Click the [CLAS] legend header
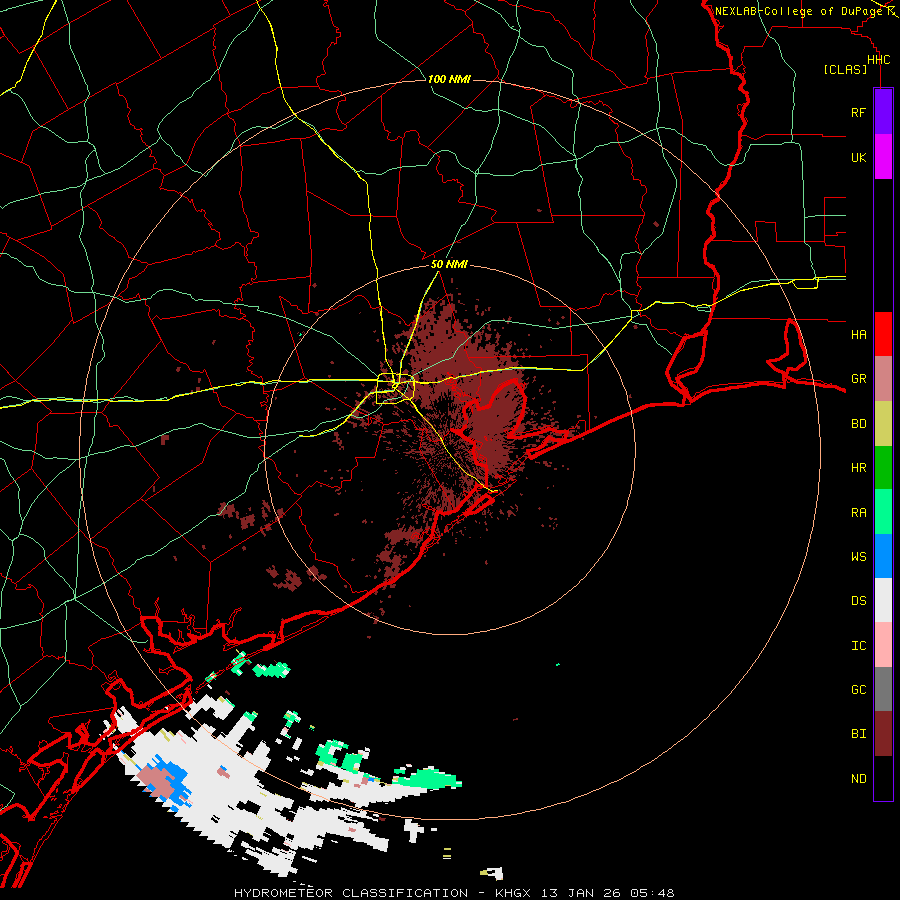The height and width of the screenshot is (900, 900). (845, 70)
